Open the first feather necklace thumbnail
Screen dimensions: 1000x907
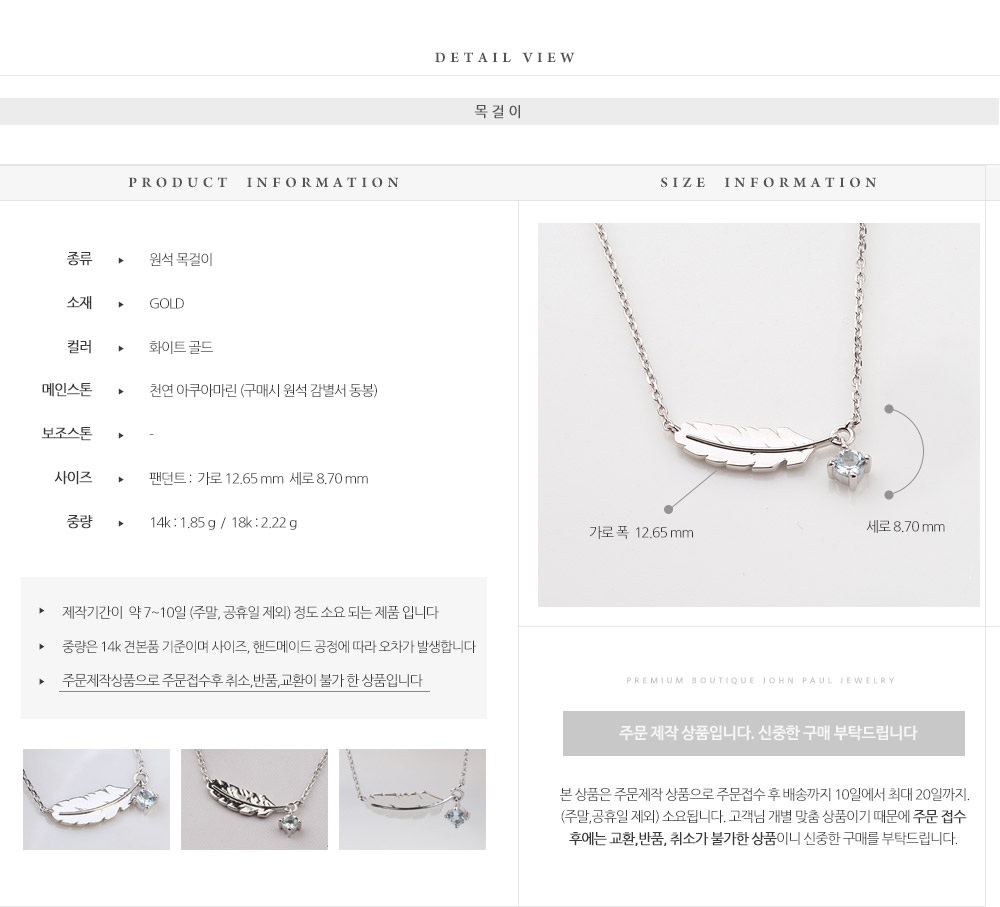coord(96,799)
